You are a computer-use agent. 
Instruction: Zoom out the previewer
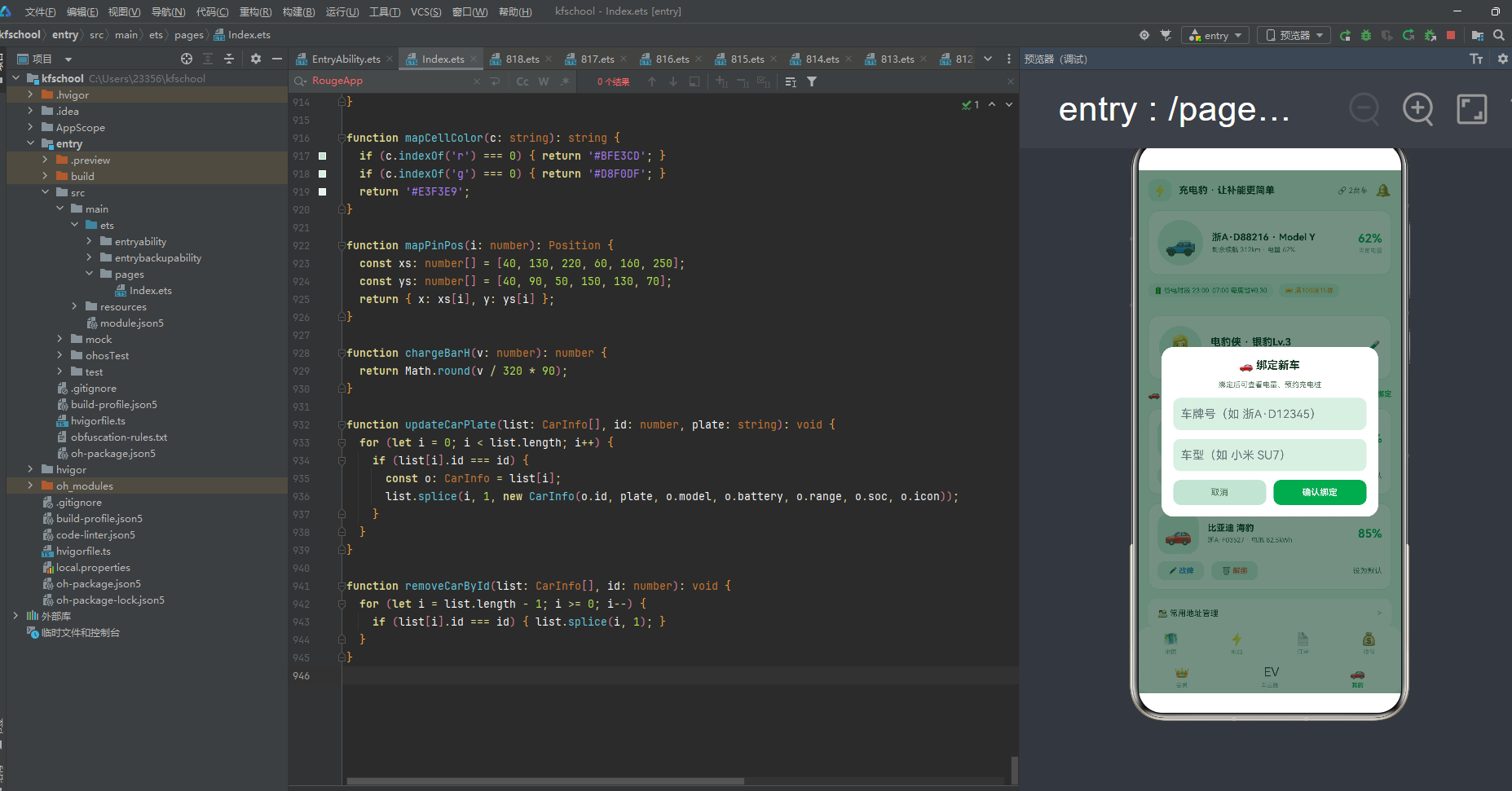(1364, 109)
